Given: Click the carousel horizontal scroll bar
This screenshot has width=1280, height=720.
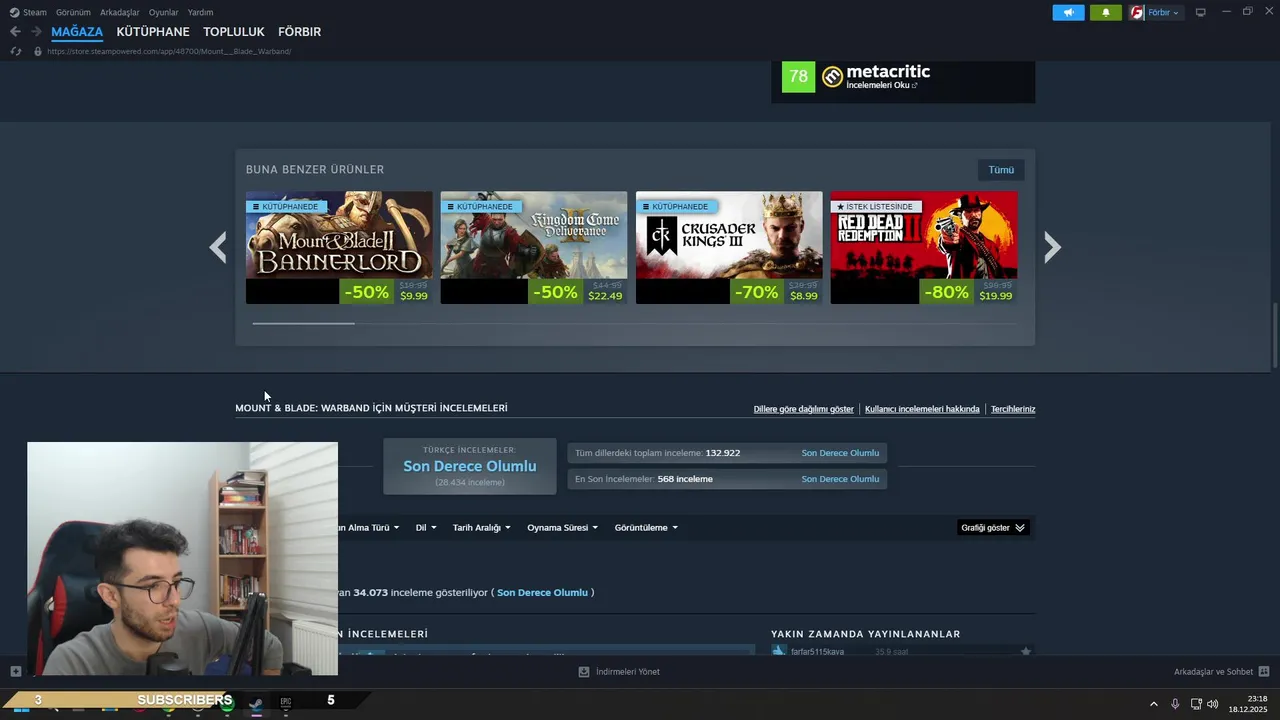Looking at the screenshot, I should tap(303, 323).
